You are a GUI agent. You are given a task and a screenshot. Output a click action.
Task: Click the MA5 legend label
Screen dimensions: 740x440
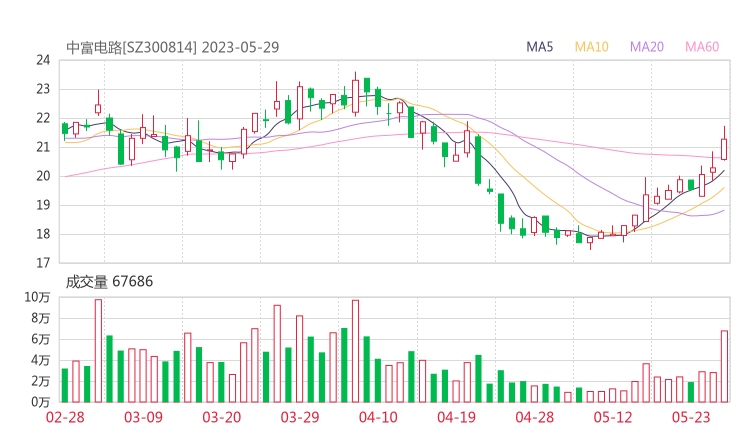coord(539,47)
